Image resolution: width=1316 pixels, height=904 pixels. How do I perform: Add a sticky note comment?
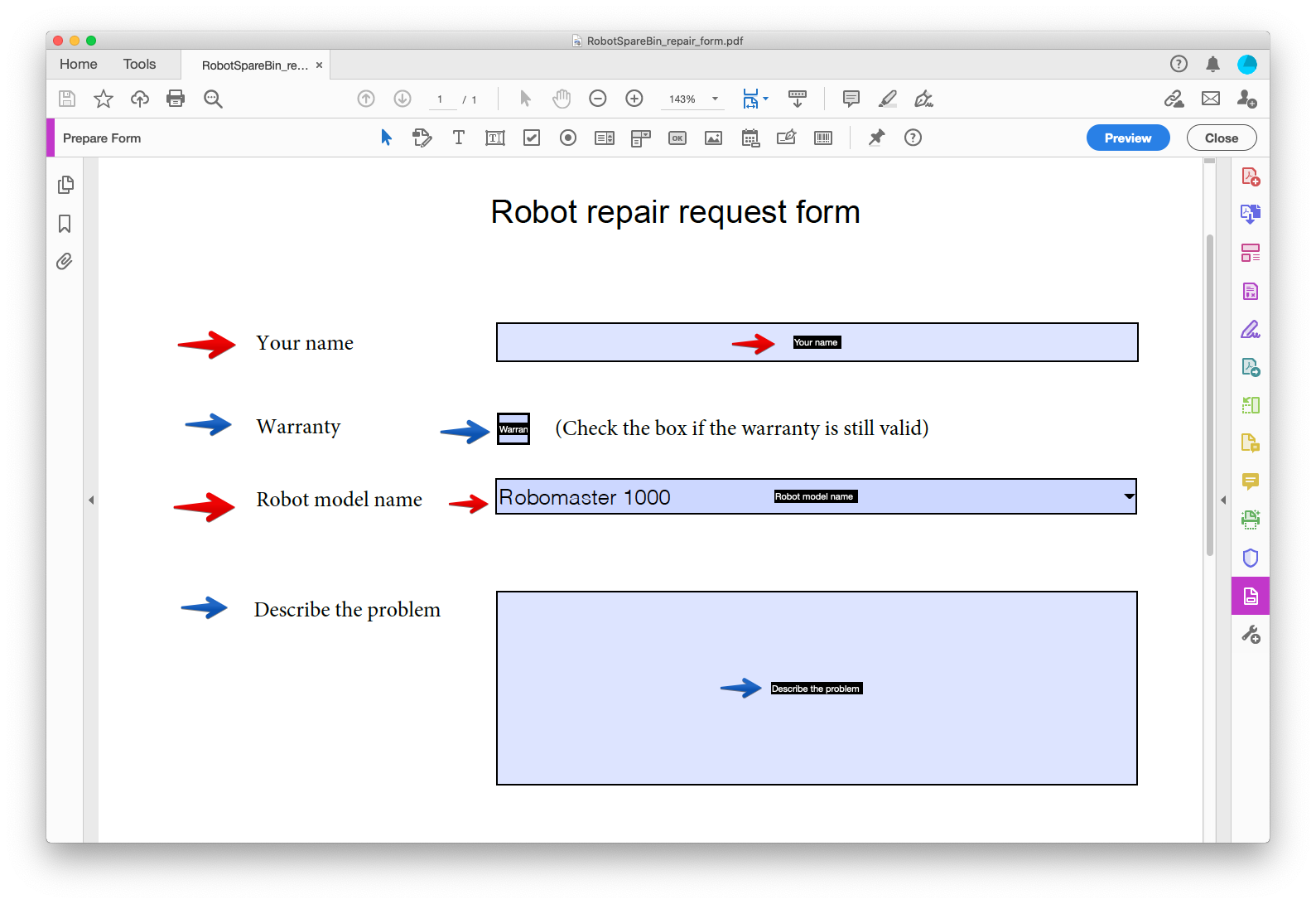click(851, 99)
